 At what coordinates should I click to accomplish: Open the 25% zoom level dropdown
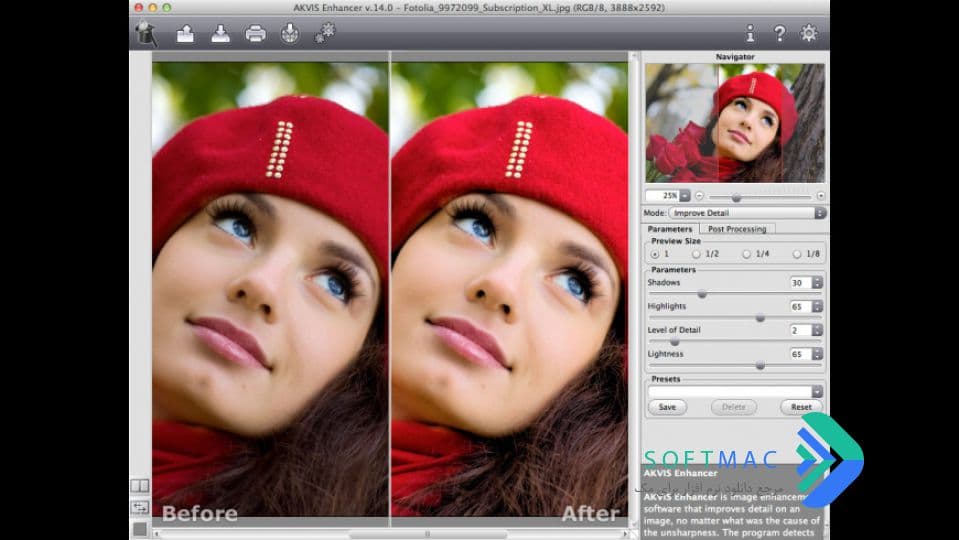click(x=685, y=196)
